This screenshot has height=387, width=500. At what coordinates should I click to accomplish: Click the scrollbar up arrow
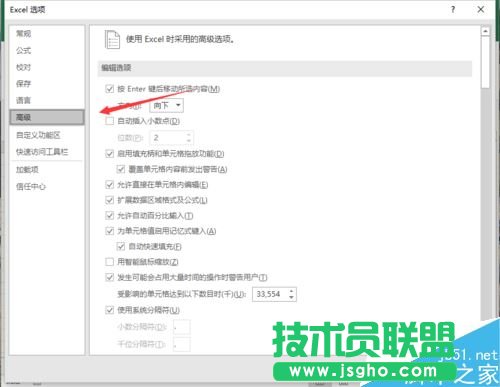pos(485,31)
